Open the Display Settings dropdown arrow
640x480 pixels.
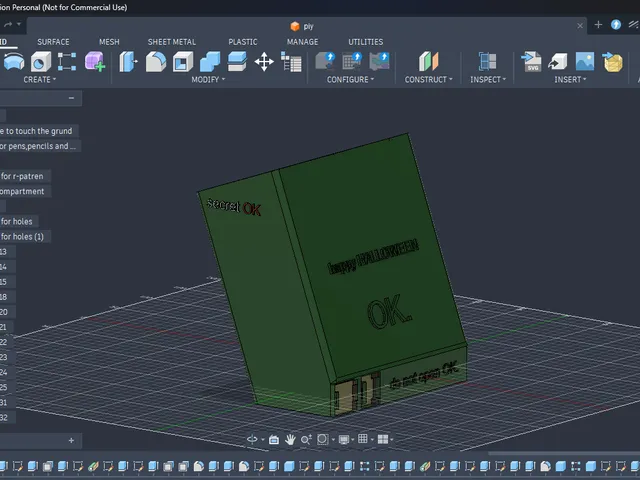coord(353,440)
